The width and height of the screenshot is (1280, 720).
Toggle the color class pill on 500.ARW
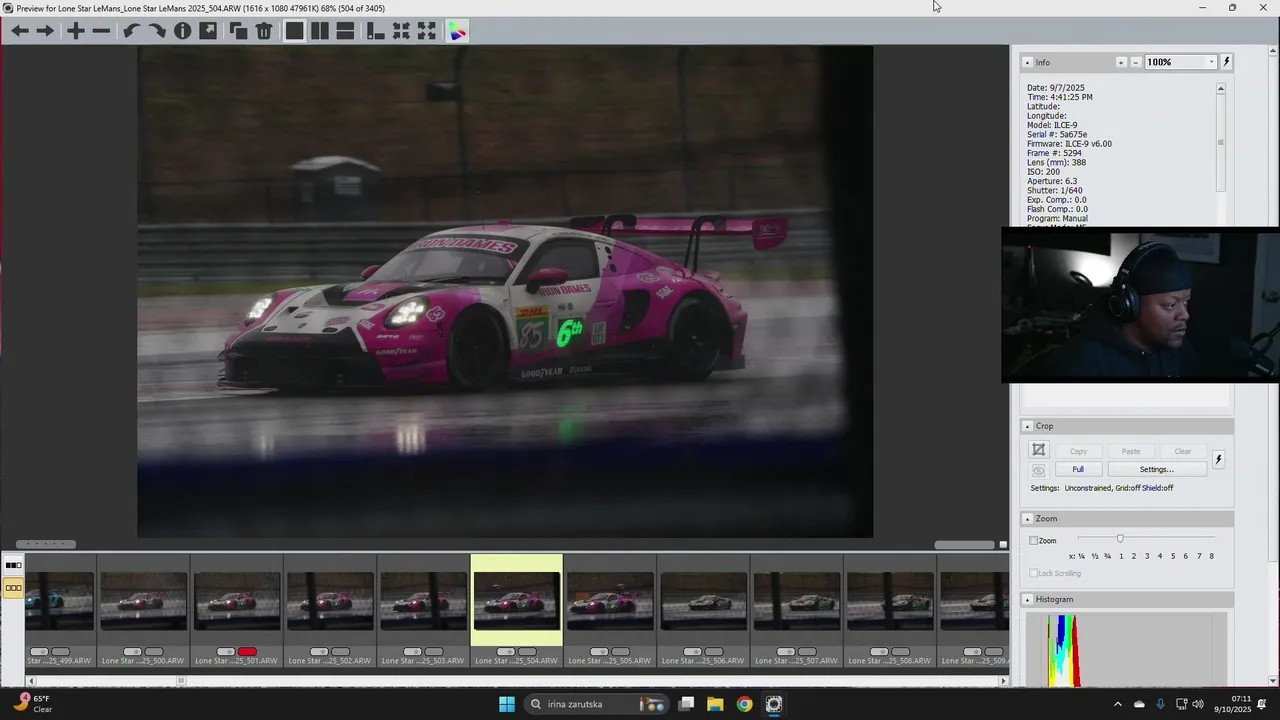click(x=154, y=652)
